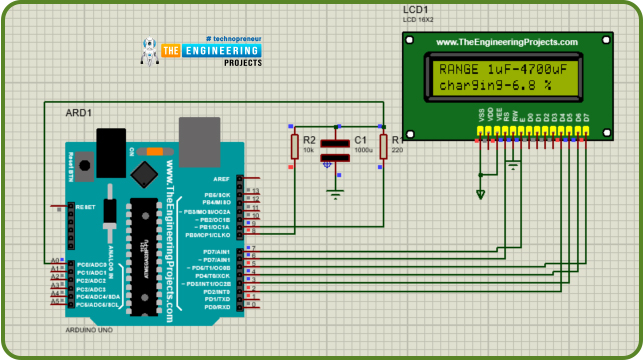Select resistor R2 10k component

(294, 146)
